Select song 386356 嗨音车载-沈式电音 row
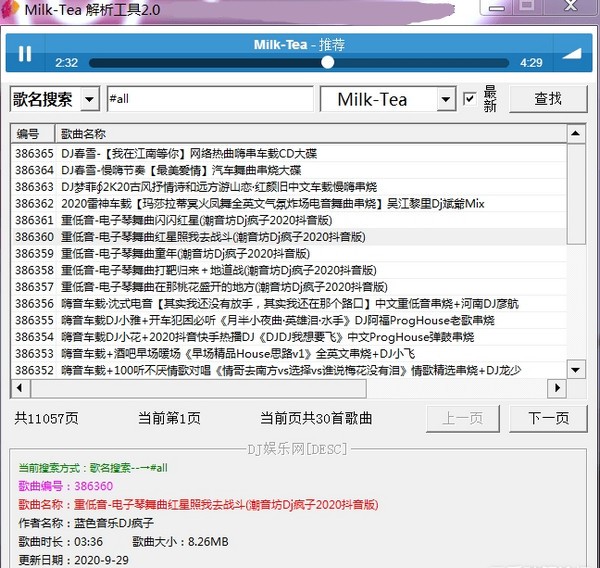This screenshot has width=600, height=568. (200, 303)
